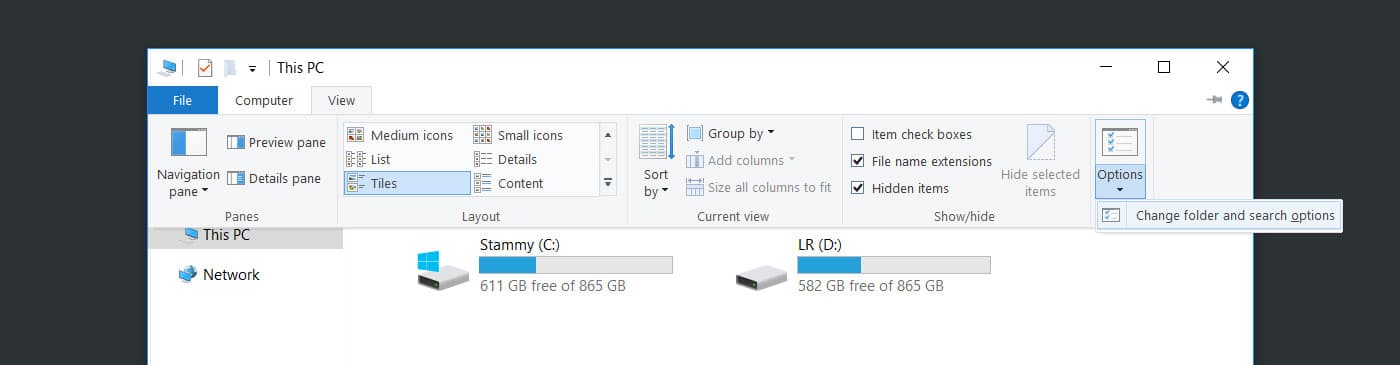This screenshot has width=1400, height=365.
Task: Open the File tab
Action: [182, 100]
